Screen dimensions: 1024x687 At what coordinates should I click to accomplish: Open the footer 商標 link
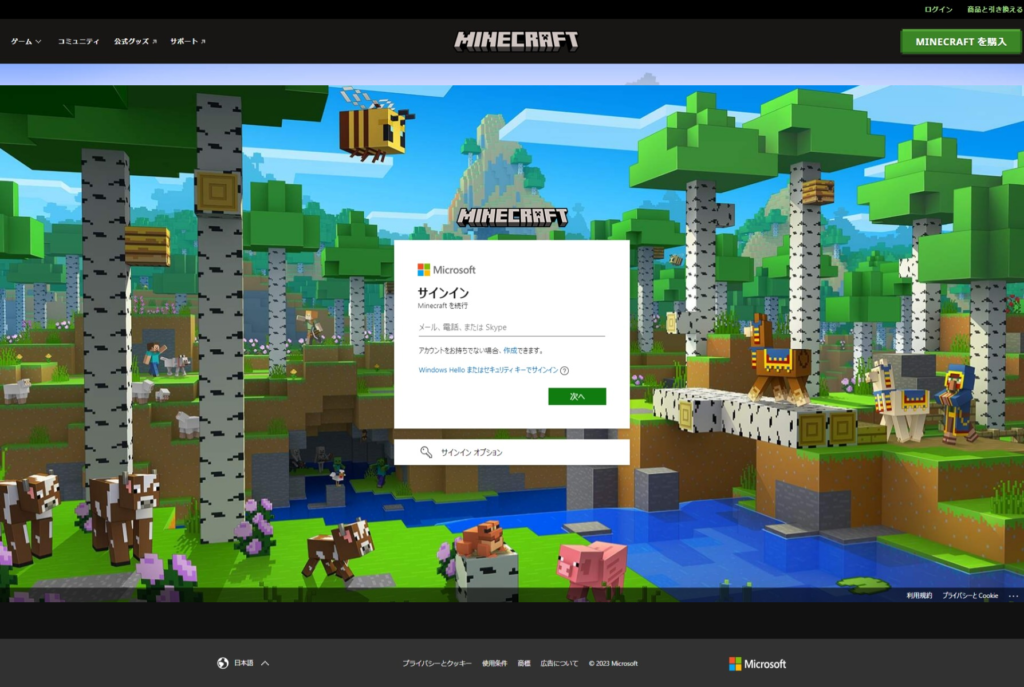(x=524, y=663)
